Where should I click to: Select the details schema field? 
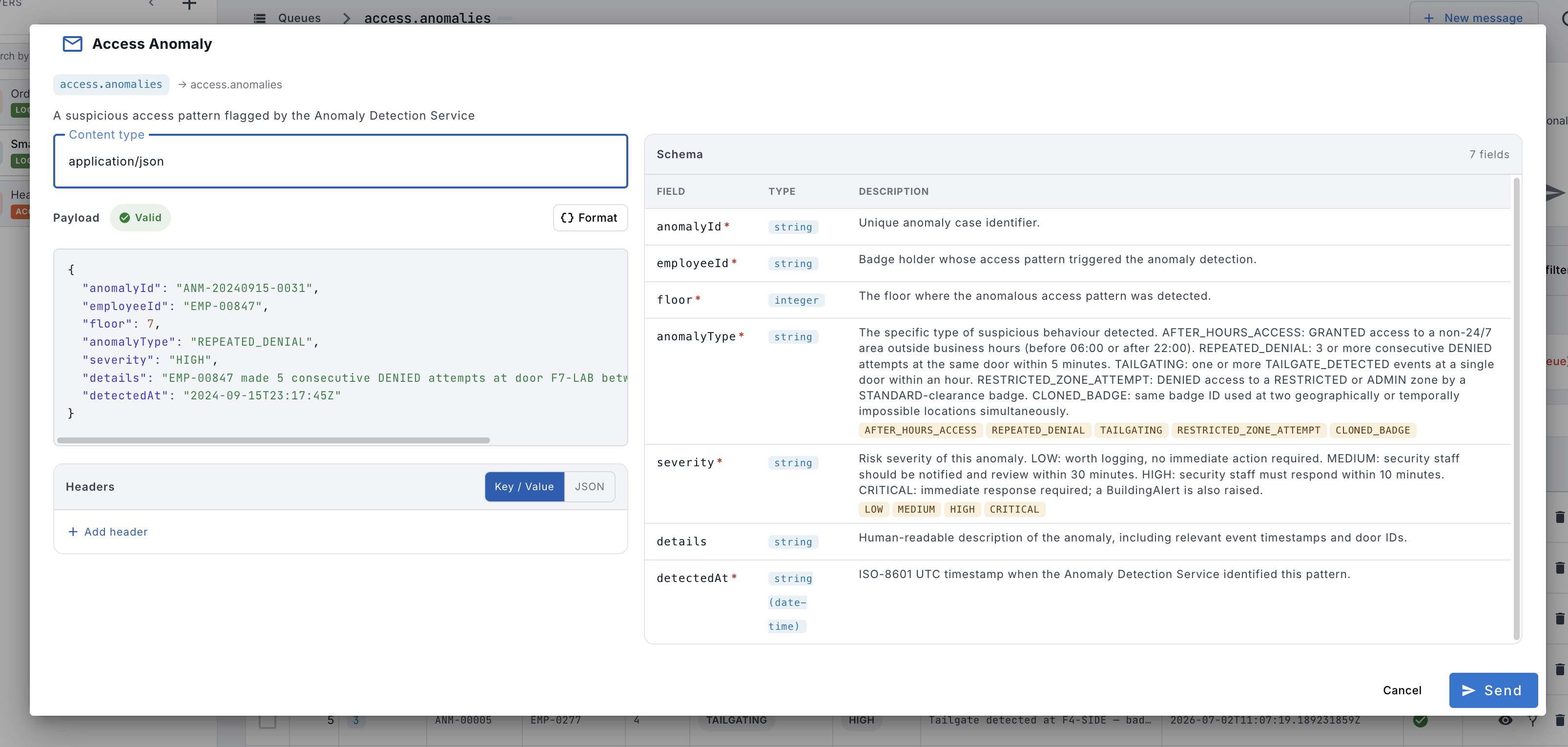(x=1077, y=541)
